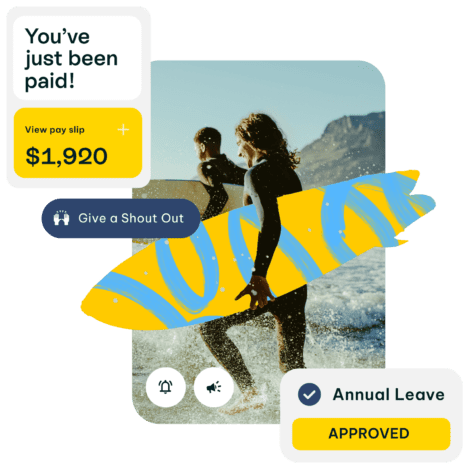468x468 pixels.
Task: Expand pay slip with plus icon
Action: pyautogui.click(x=123, y=129)
